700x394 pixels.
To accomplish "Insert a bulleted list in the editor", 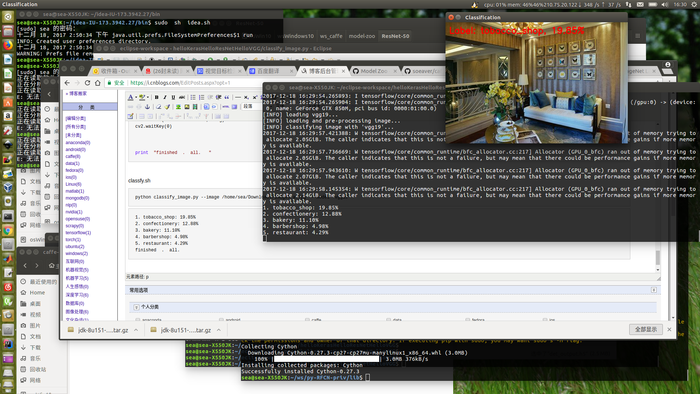I will 193,97.
